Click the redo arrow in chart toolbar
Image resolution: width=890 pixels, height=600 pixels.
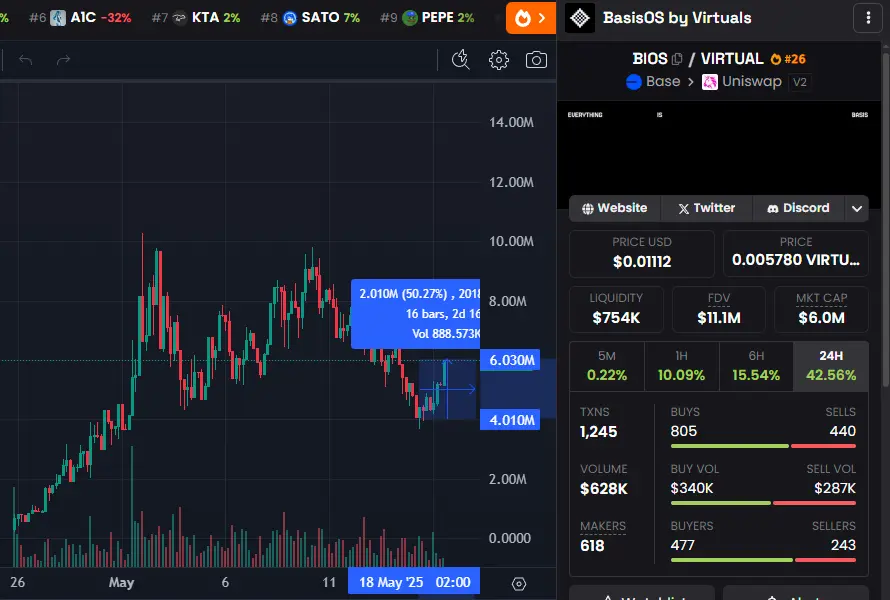63,60
